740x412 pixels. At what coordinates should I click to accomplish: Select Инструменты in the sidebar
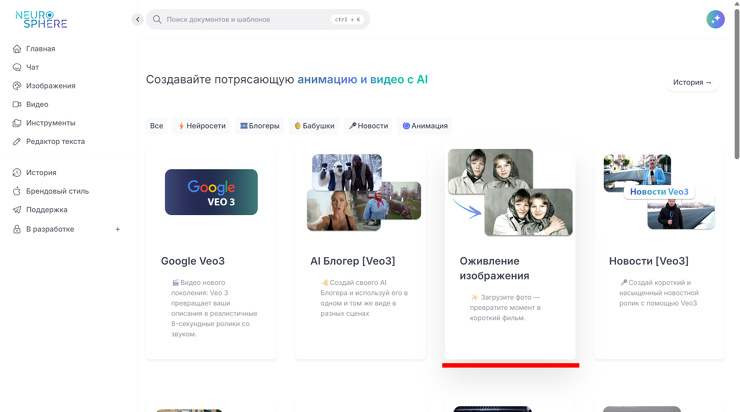click(50, 123)
